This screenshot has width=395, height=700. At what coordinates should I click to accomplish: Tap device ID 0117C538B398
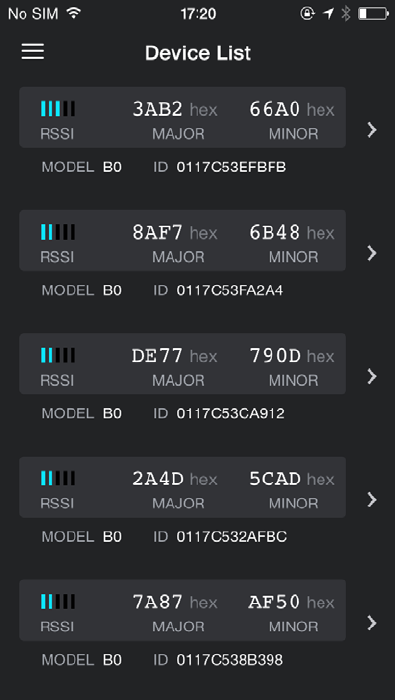(229, 660)
